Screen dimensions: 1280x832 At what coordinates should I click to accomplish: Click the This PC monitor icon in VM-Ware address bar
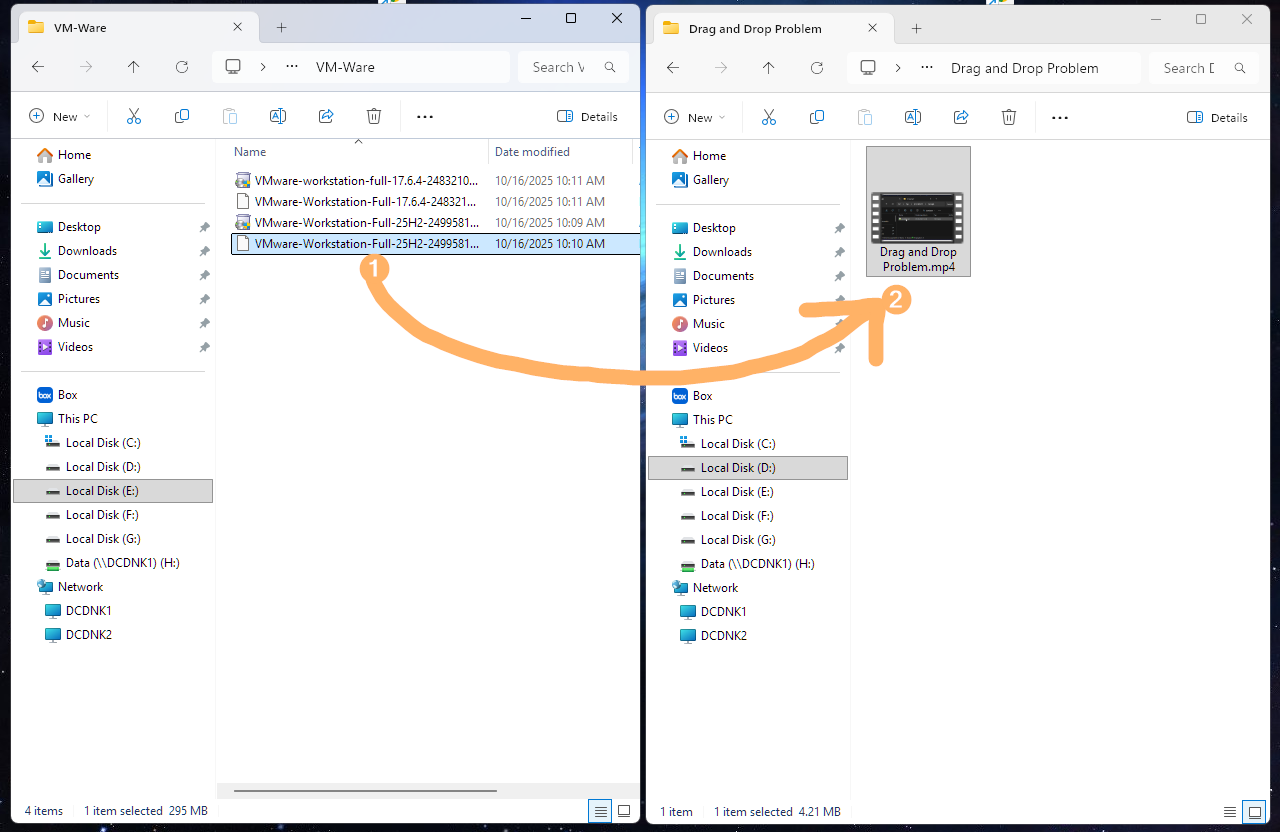click(233, 67)
